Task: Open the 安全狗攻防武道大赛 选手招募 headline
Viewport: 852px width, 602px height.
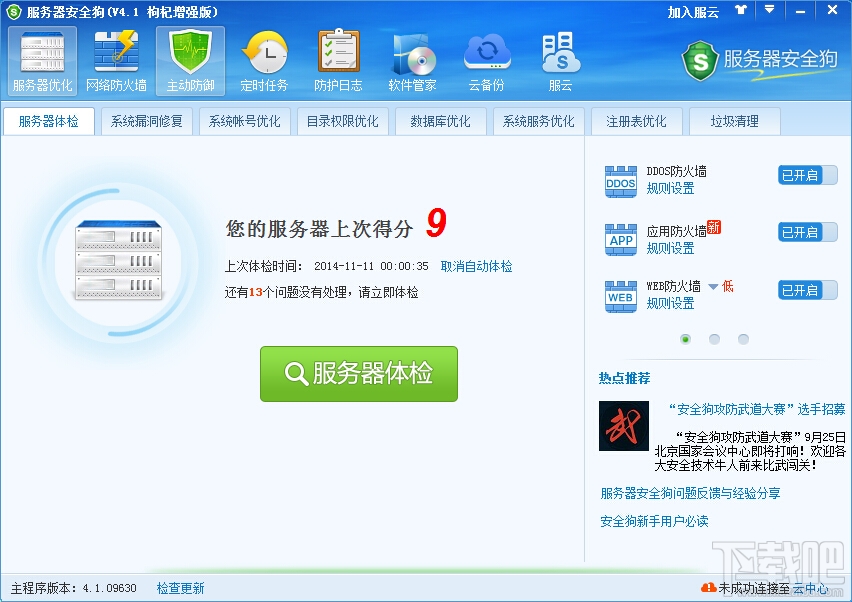Action: pos(756,409)
